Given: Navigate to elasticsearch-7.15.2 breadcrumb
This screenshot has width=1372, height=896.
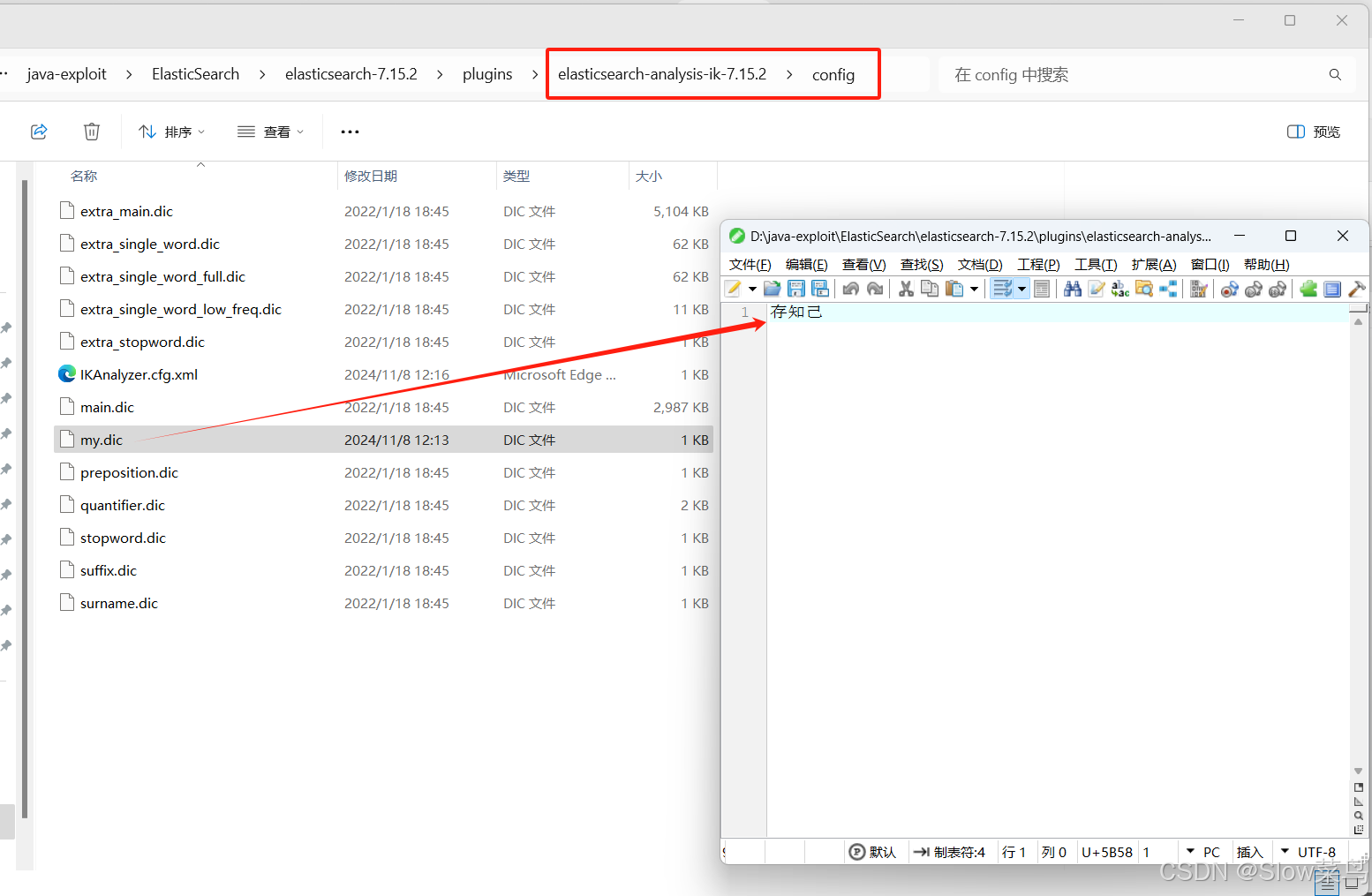Looking at the screenshot, I should point(351,74).
